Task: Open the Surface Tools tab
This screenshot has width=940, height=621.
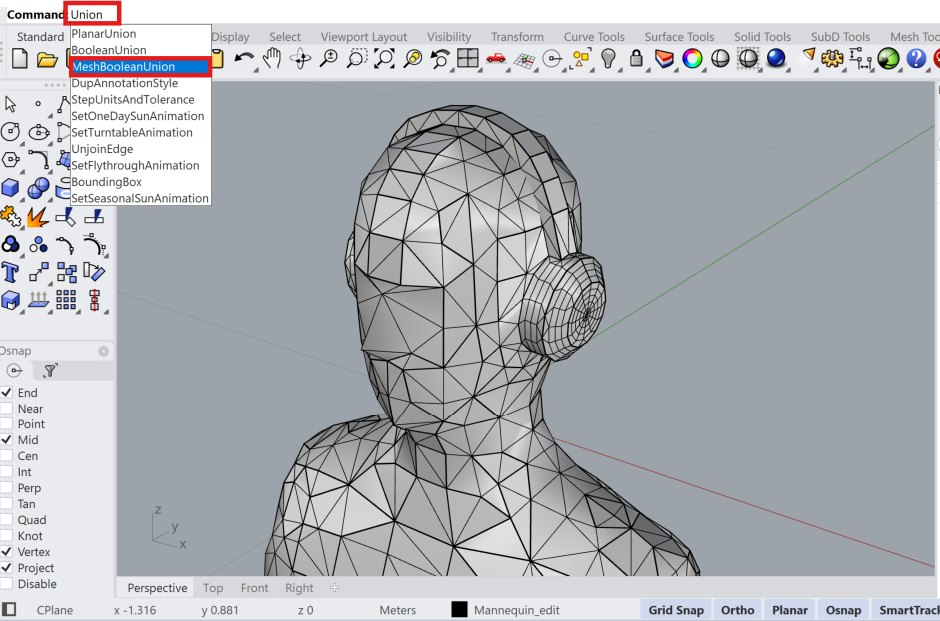Action: click(x=679, y=37)
